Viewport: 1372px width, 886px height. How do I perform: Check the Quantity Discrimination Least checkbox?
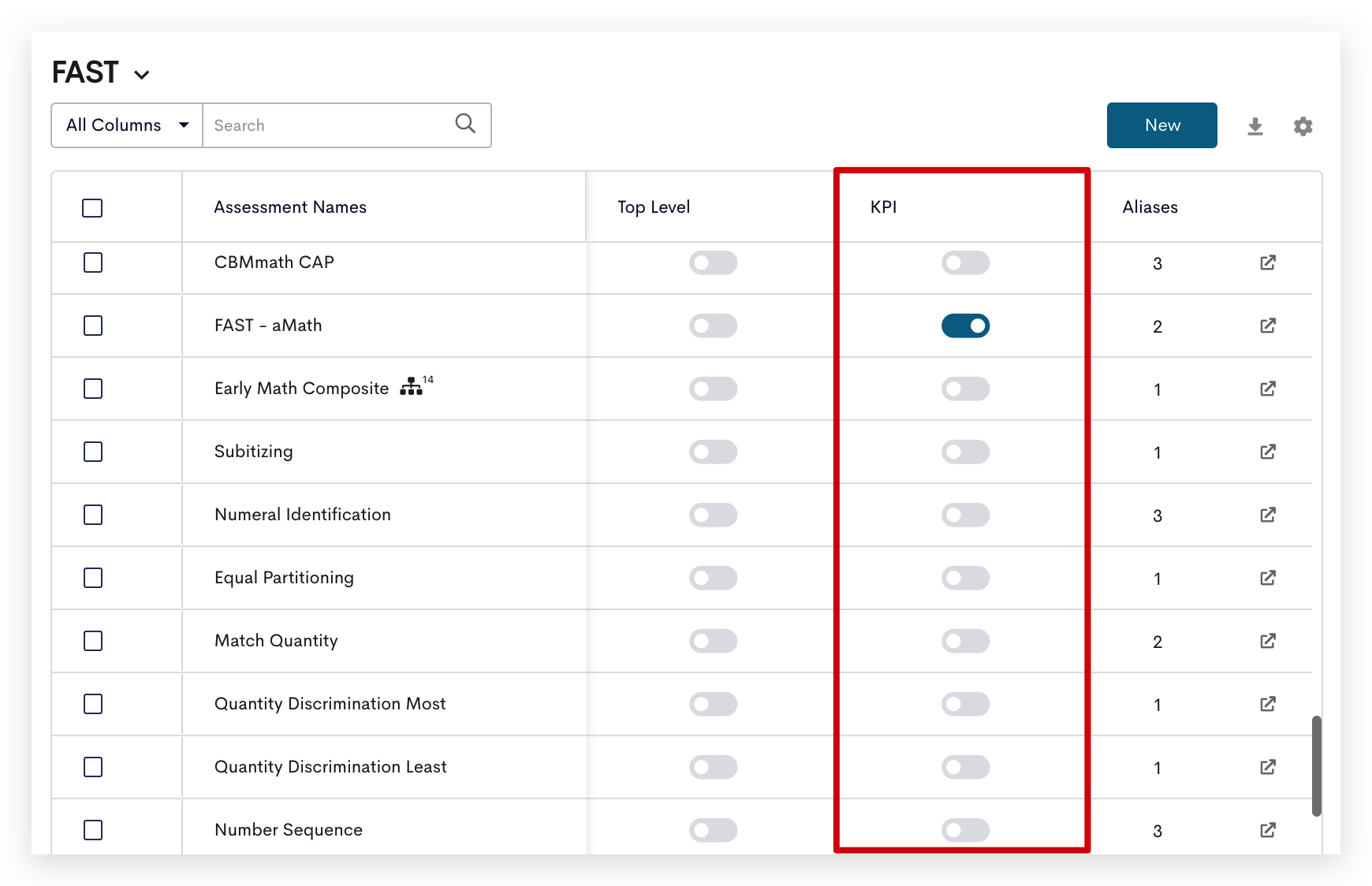(x=93, y=767)
